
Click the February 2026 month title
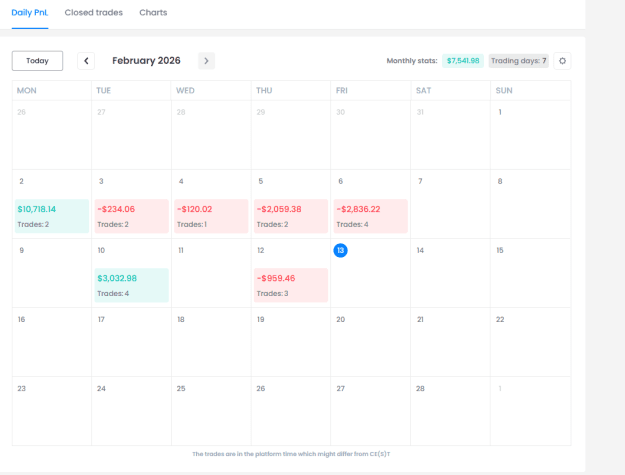point(146,61)
